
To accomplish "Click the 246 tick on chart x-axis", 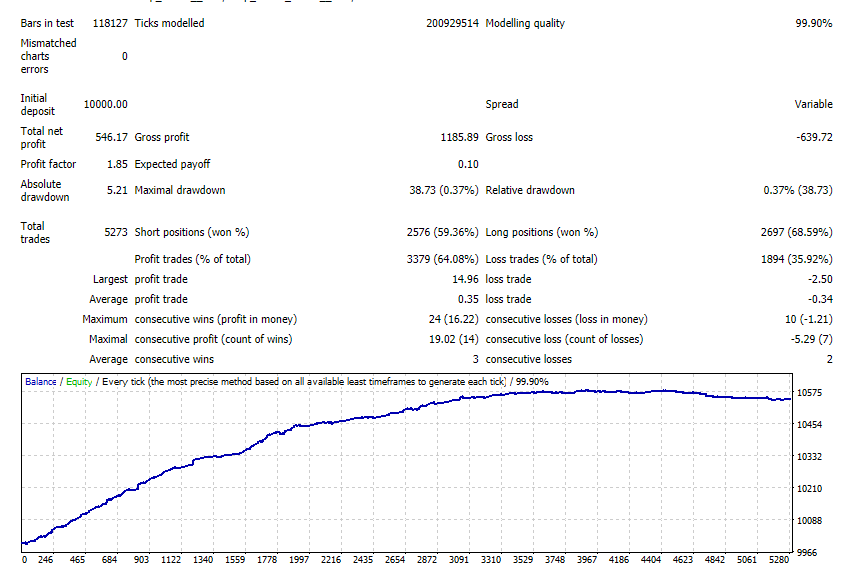I will click(x=46, y=560).
